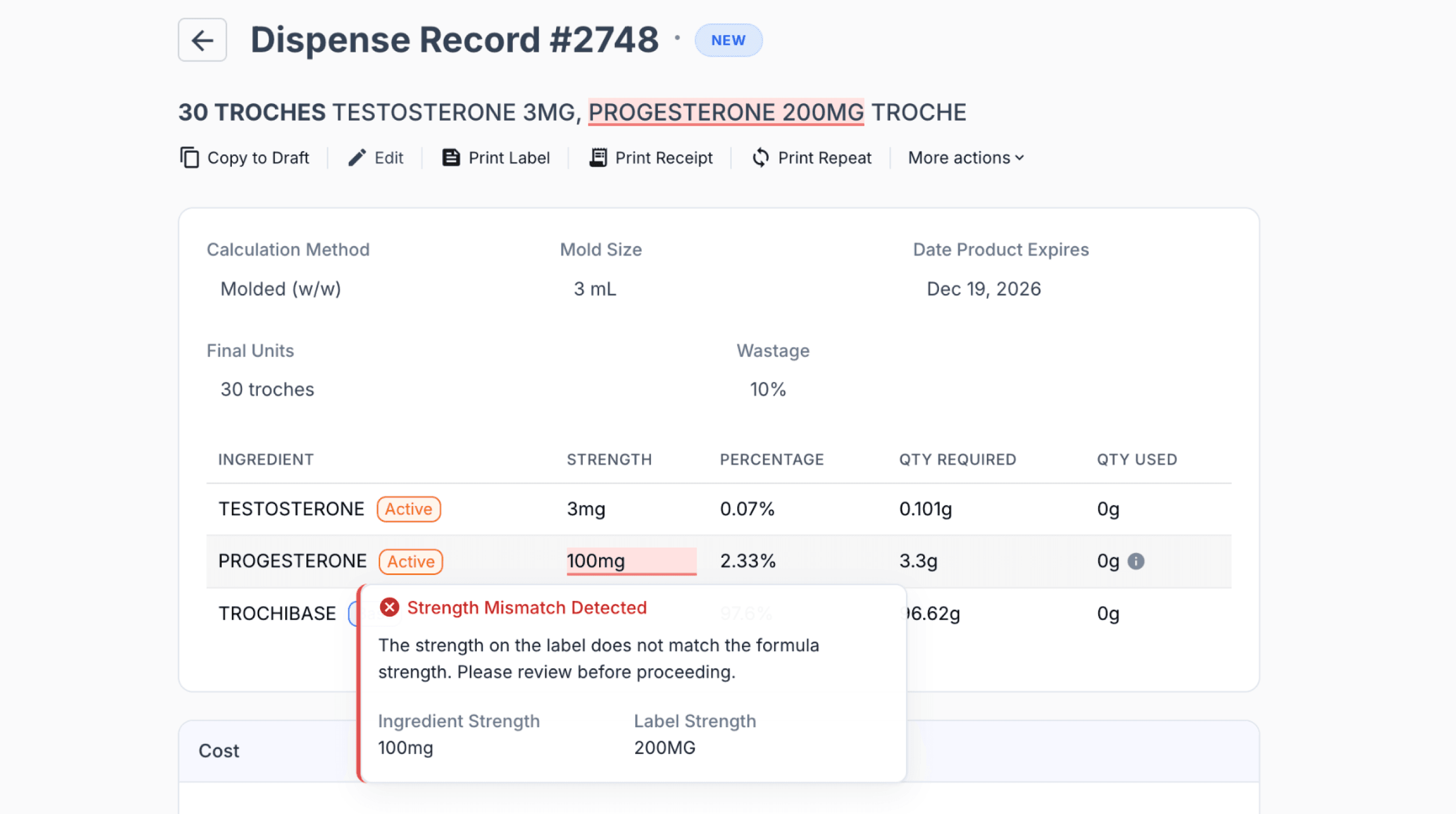Click the highlighted 100mg strength cell
This screenshot has height=814, width=1456.
click(x=631, y=561)
